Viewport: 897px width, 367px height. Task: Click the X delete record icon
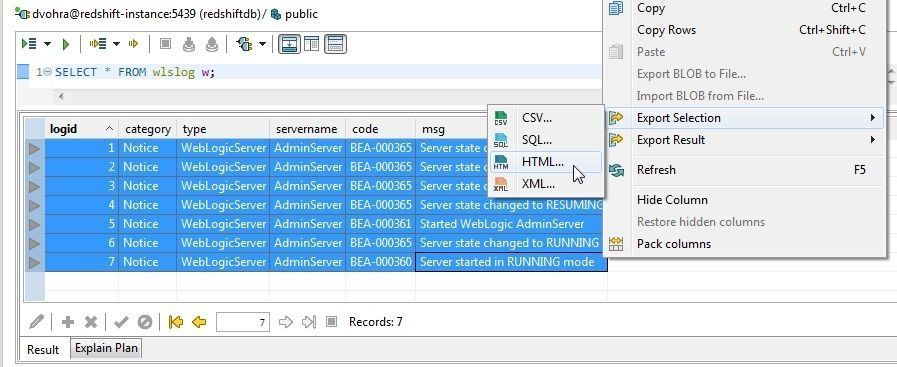(x=90, y=322)
